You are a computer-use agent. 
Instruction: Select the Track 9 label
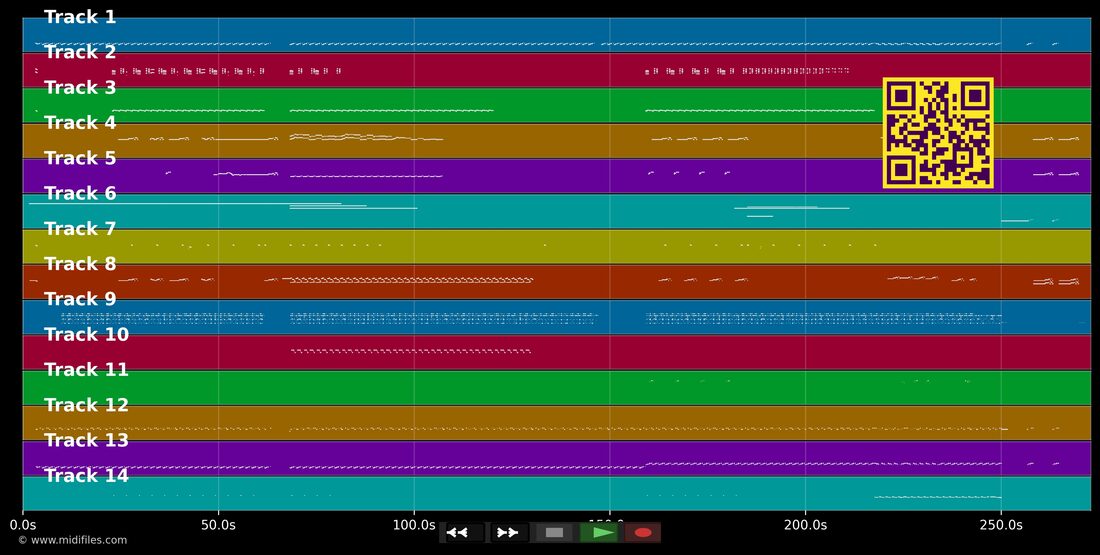[x=80, y=299]
